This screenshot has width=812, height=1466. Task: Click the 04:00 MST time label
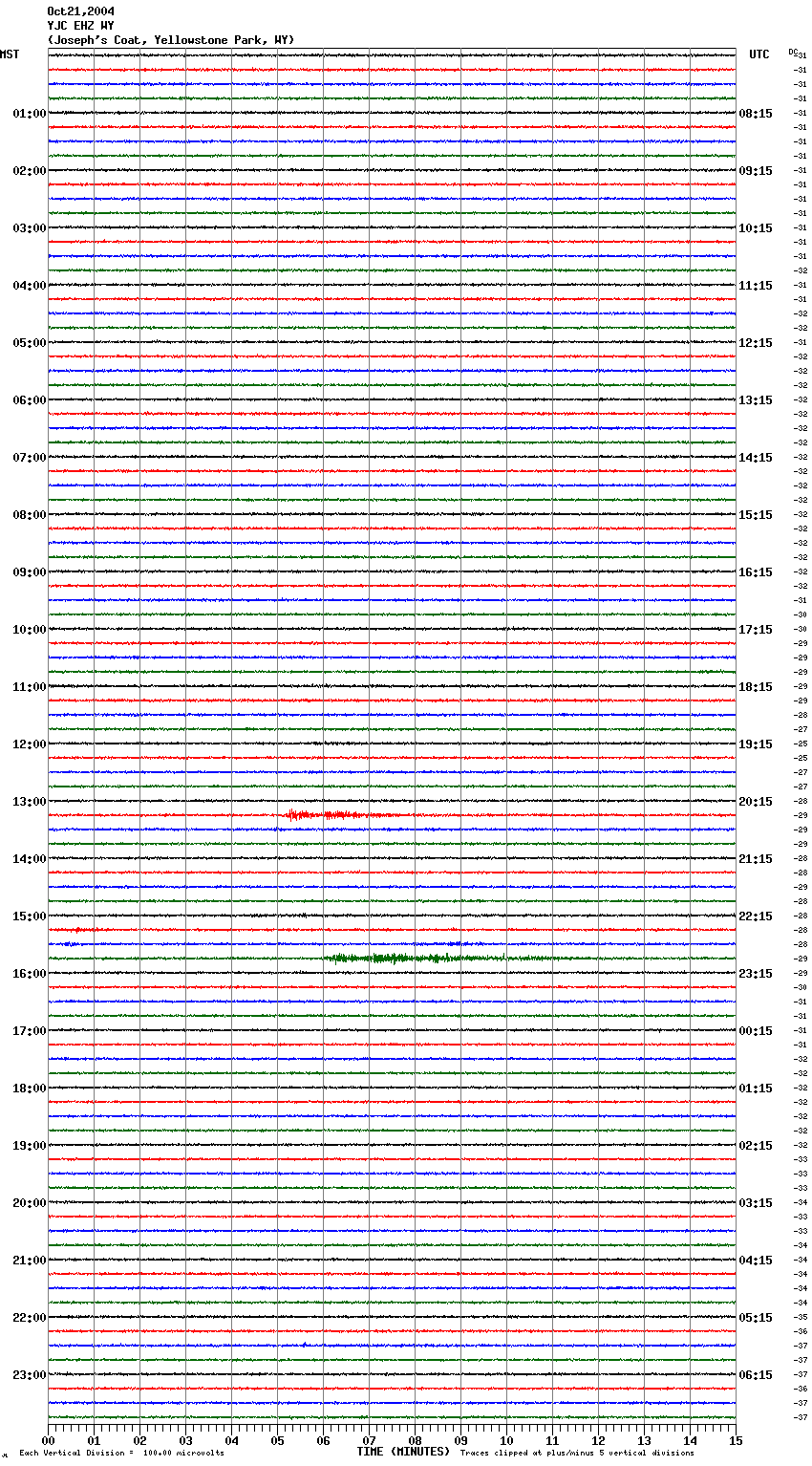(x=30, y=286)
